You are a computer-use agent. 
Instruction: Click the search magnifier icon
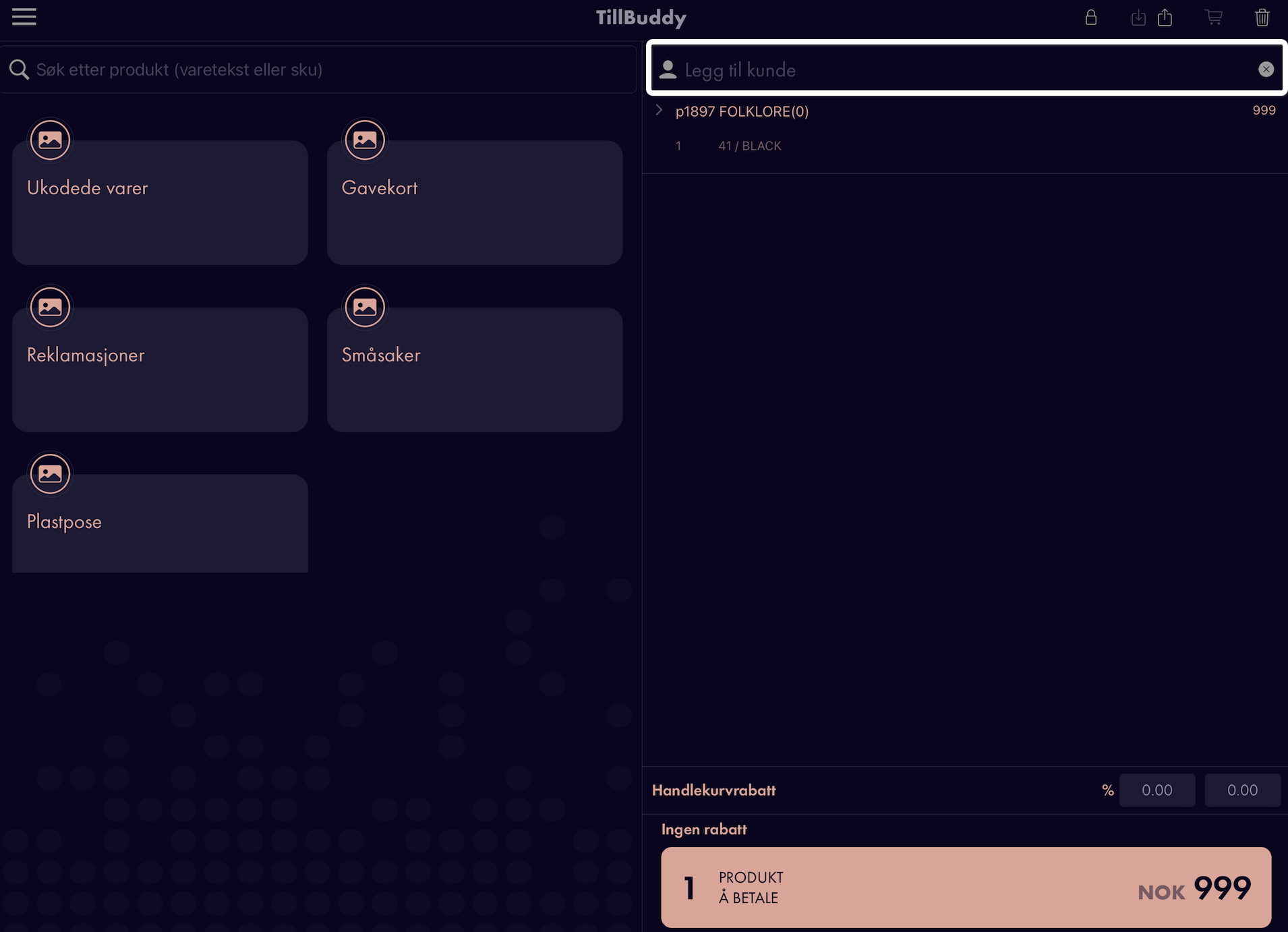(19, 69)
